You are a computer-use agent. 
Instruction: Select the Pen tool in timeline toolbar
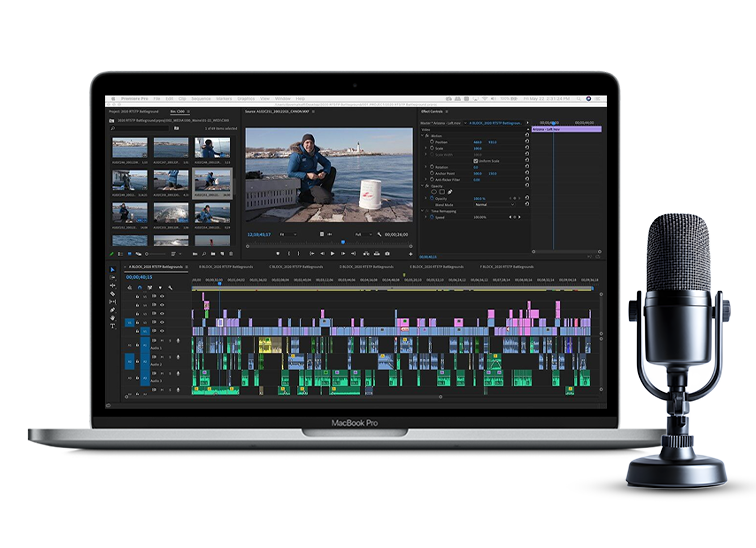click(x=113, y=310)
